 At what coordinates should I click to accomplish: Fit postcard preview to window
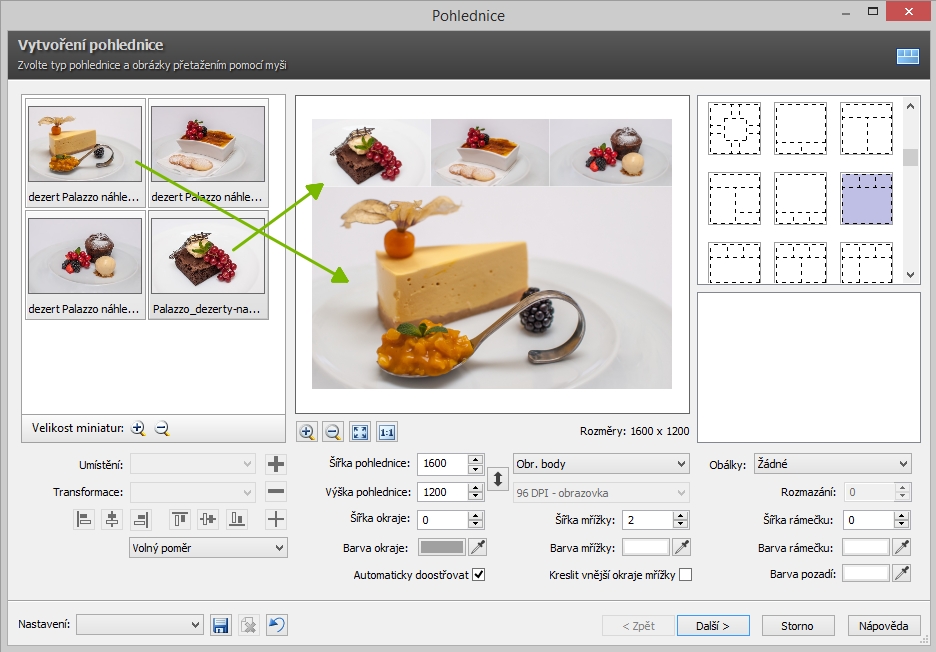tap(360, 432)
